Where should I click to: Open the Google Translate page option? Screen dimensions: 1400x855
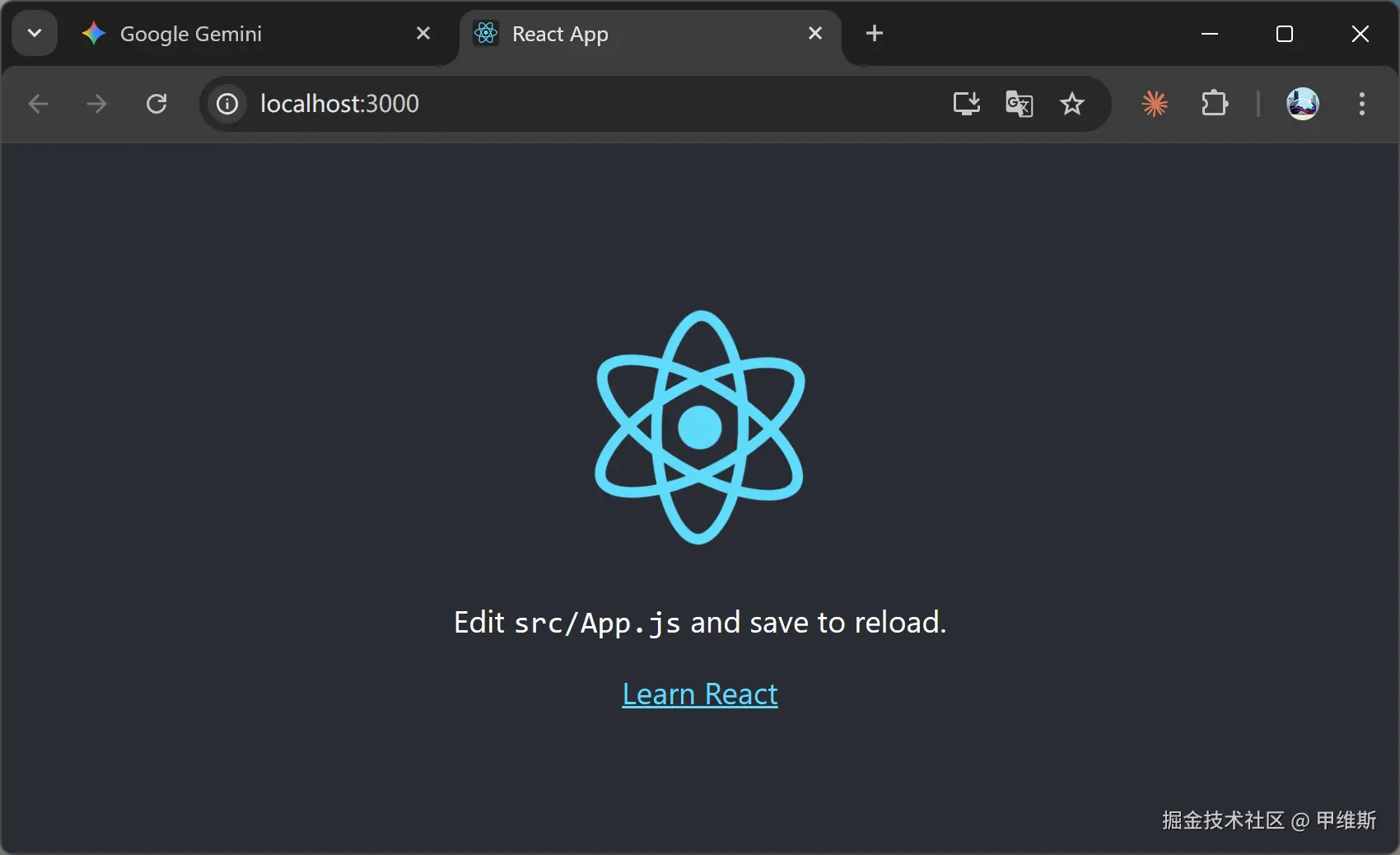[1020, 104]
